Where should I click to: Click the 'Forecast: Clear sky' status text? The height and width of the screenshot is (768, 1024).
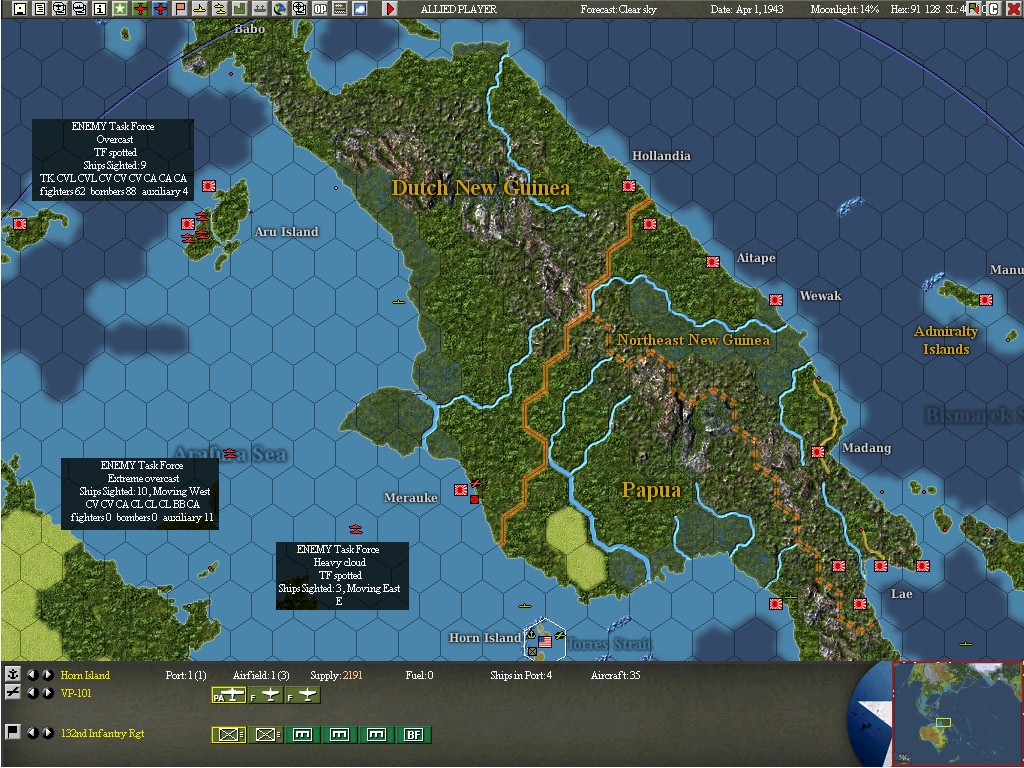[618, 9]
